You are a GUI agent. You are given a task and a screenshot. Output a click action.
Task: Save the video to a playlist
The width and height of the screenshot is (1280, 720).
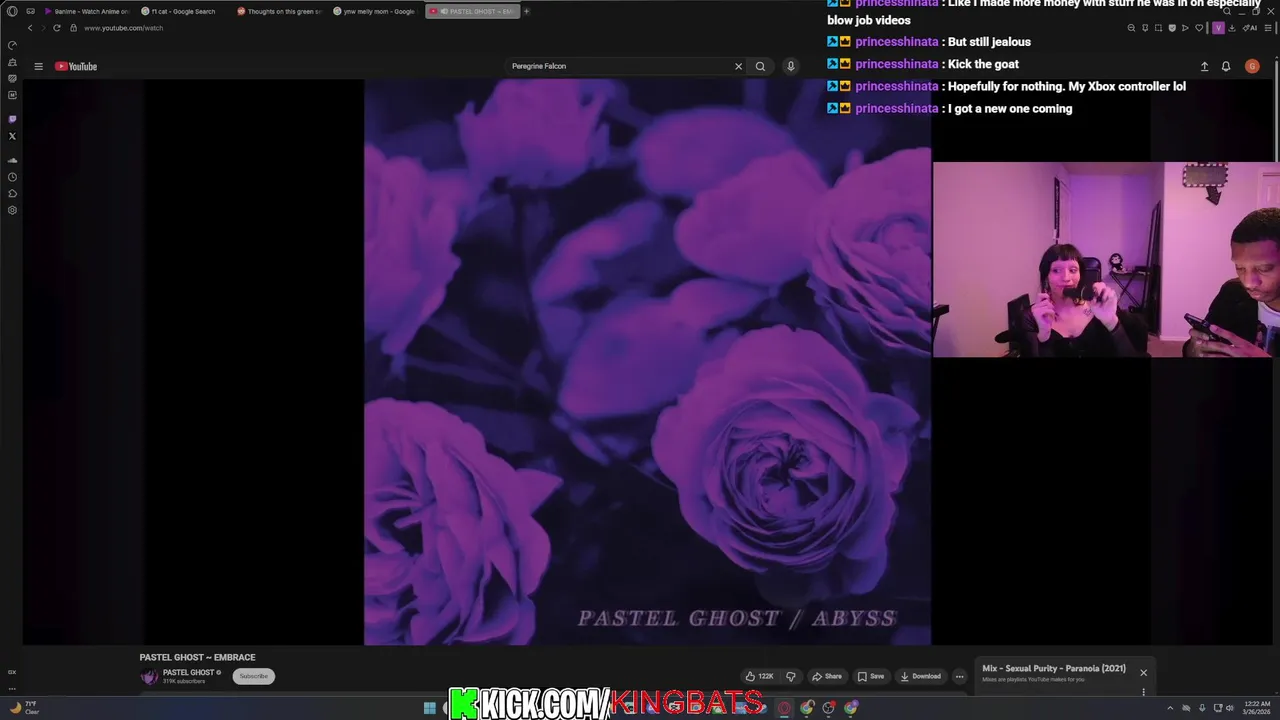point(871,676)
